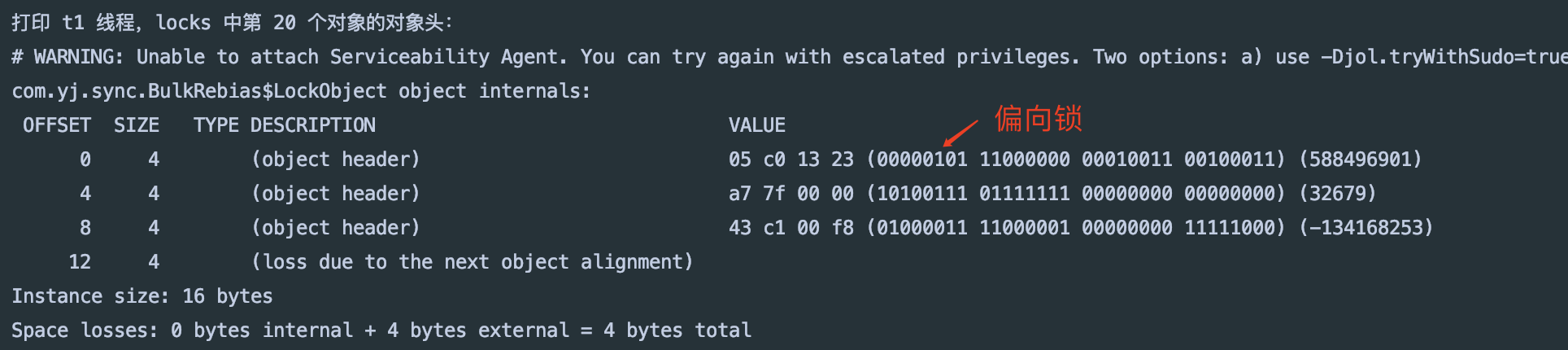Click hex value 43 c1 00 f8
Viewport: 1568px width, 350px height.
coord(791,228)
